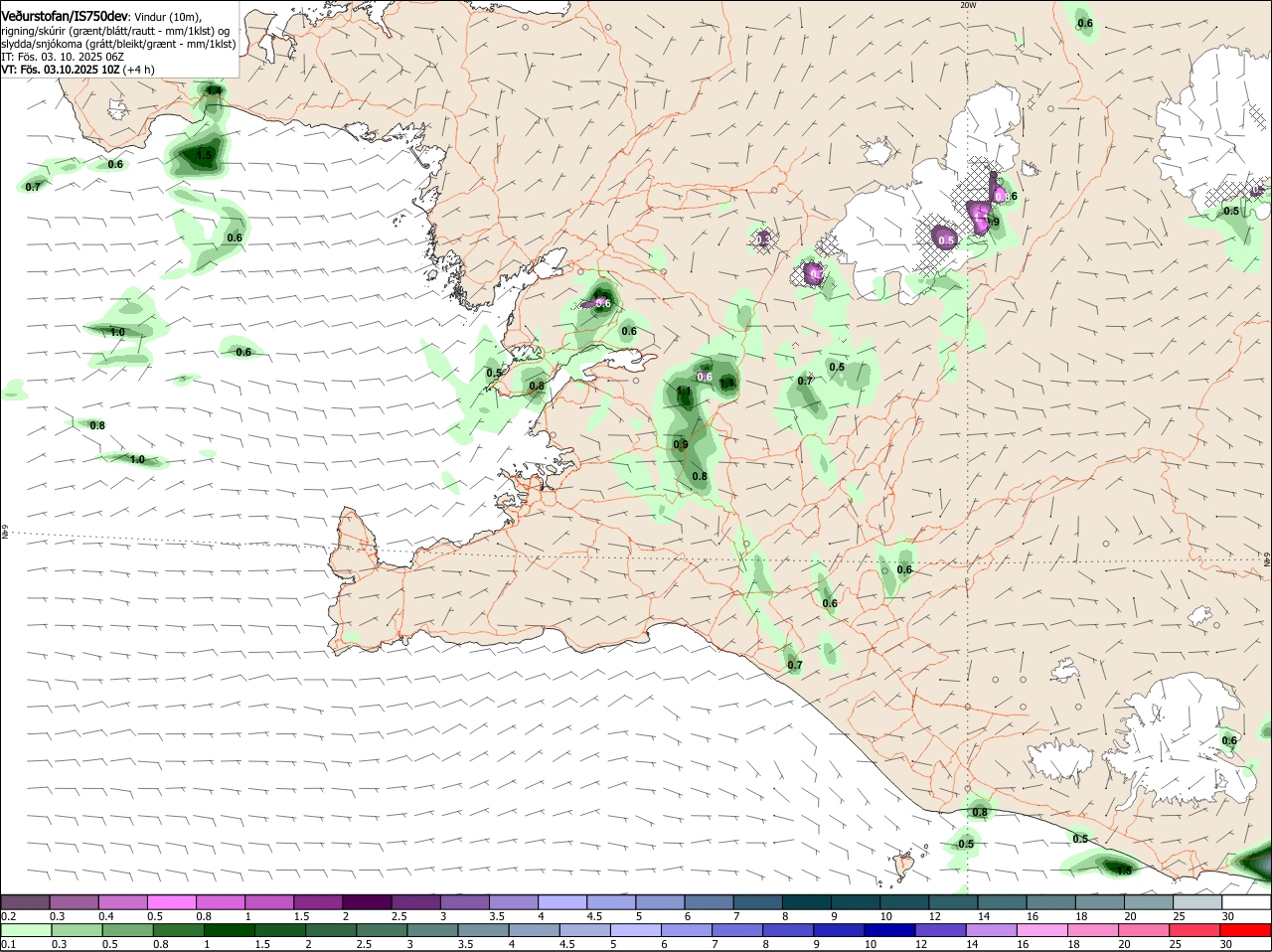Select the dark purple 2 swatch in snow scale
This screenshot has width=1272, height=952.
[x=367, y=901]
